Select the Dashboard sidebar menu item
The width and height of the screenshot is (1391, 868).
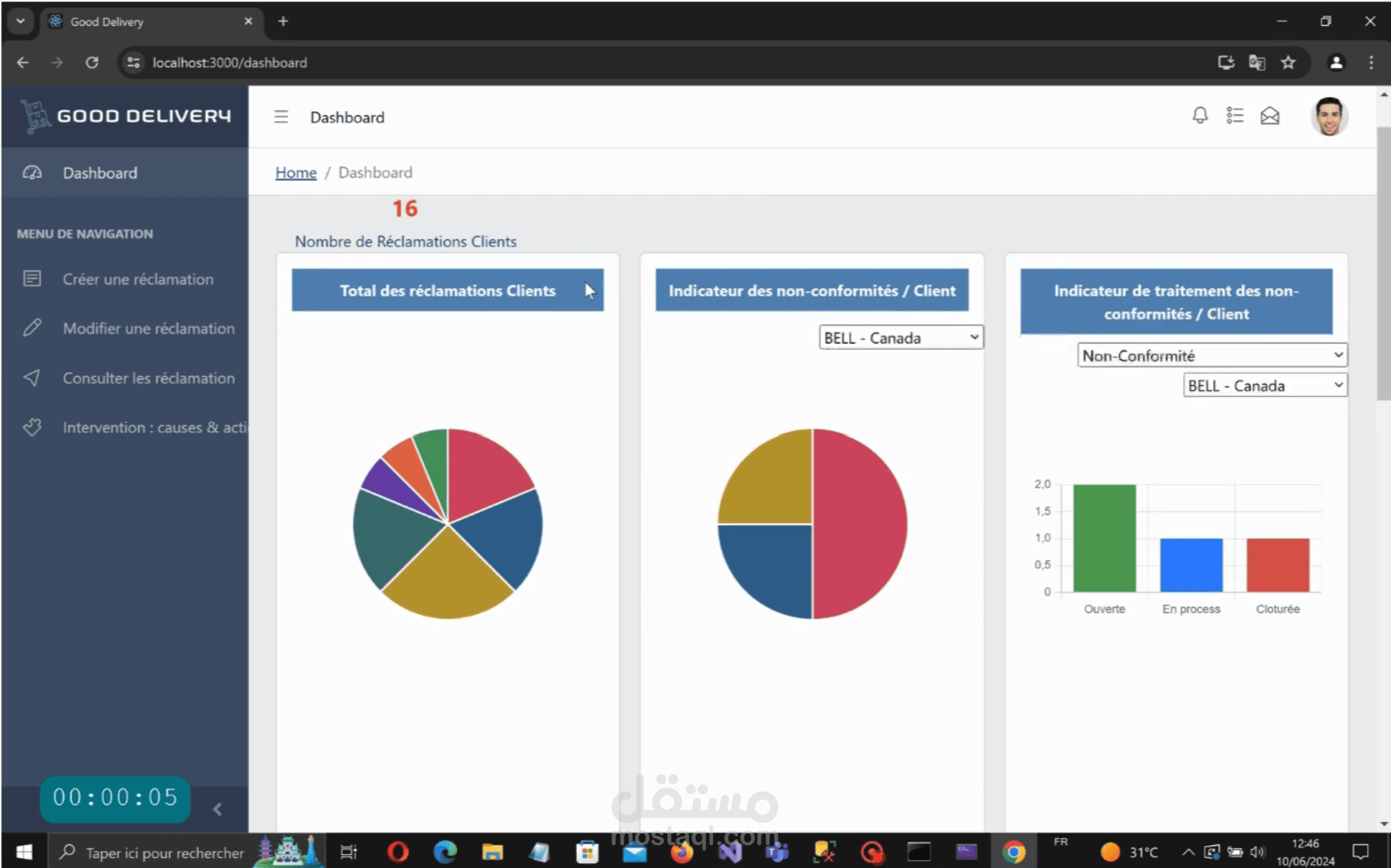coord(125,173)
